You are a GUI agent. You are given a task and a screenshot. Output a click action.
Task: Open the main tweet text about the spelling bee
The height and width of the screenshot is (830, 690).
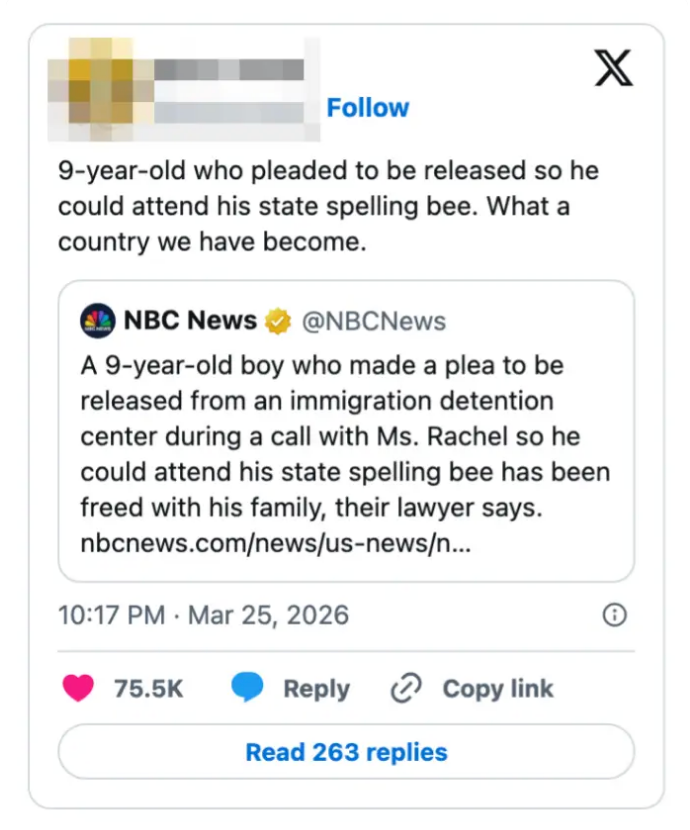pos(328,206)
